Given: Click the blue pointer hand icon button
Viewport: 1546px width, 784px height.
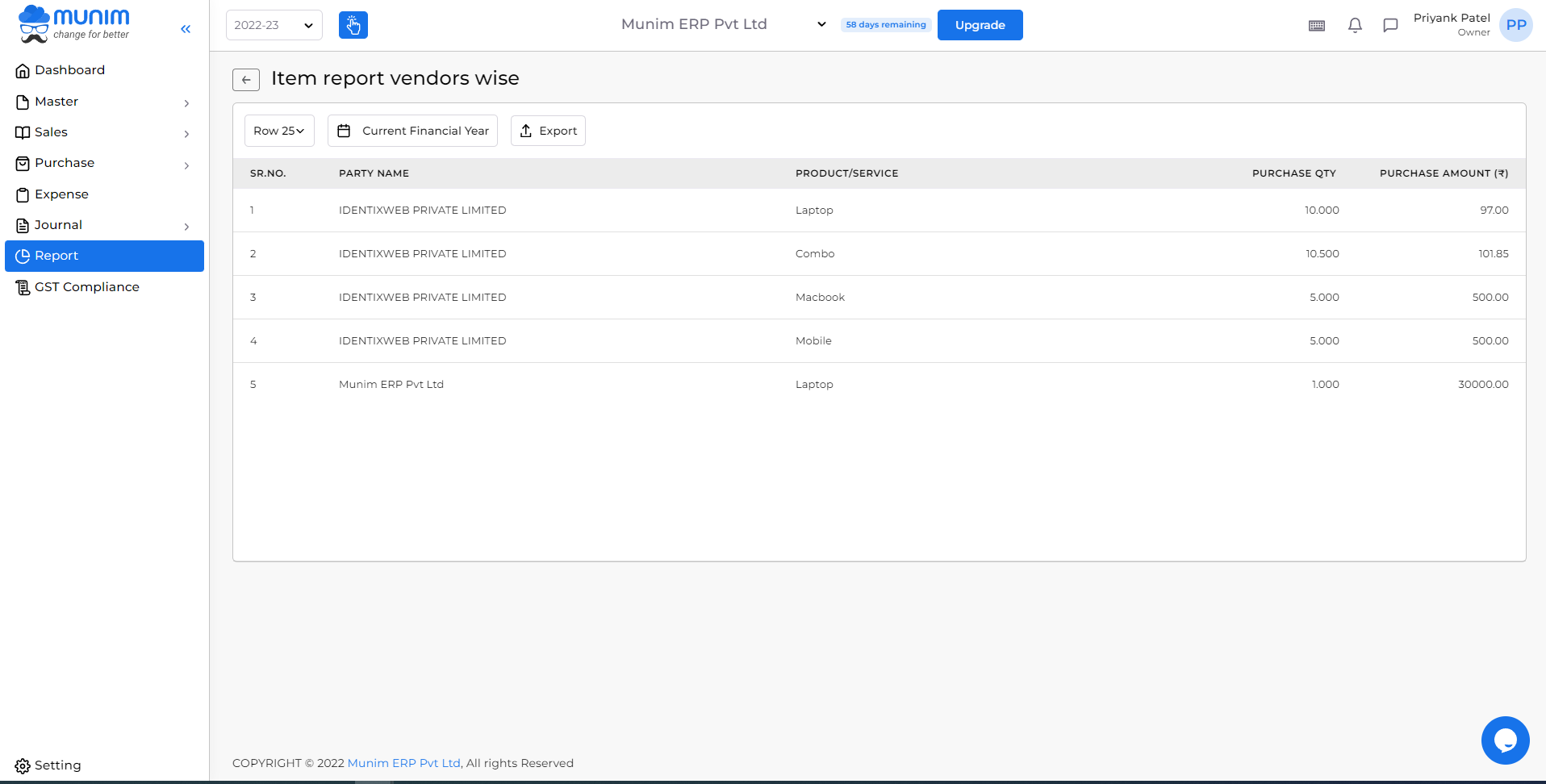Looking at the screenshot, I should [x=353, y=25].
